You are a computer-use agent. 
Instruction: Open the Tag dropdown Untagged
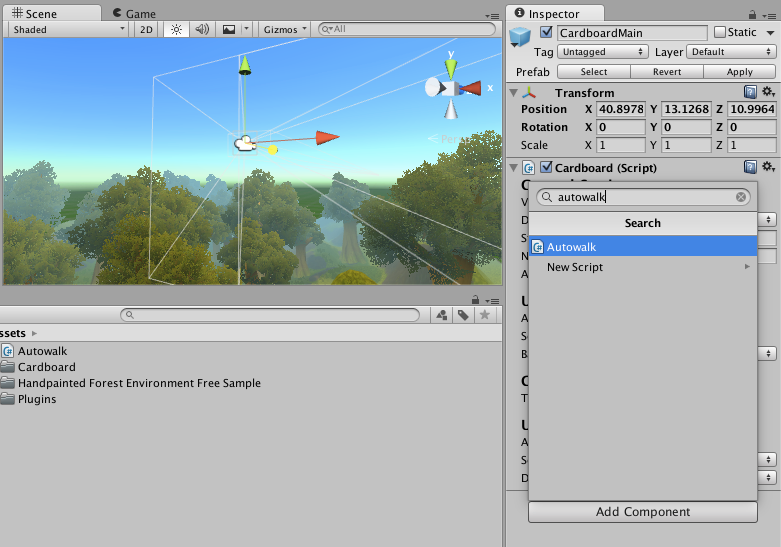pos(603,52)
